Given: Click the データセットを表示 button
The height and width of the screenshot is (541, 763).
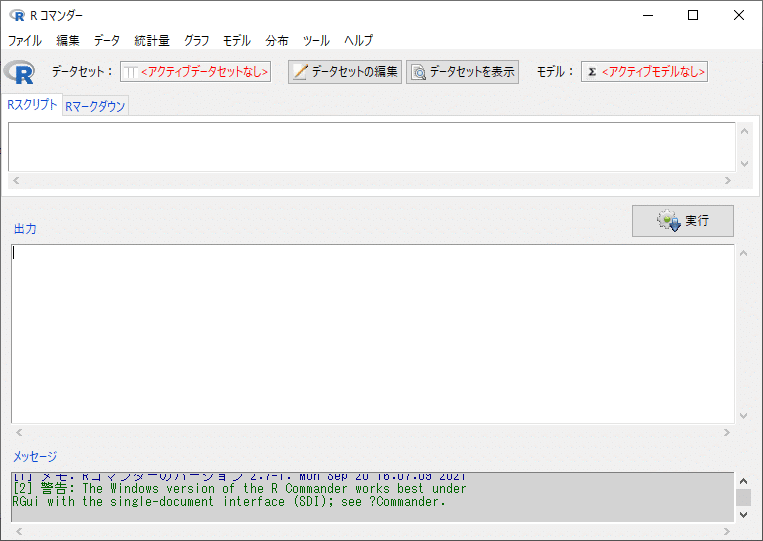Looking at the screenshot, I should coord(462,72).
